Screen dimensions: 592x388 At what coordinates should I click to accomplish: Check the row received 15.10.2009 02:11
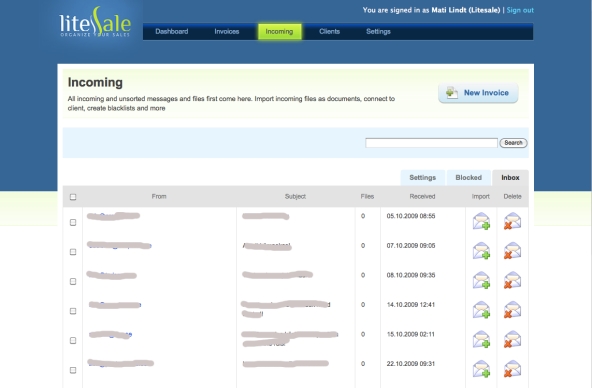[73, 340]
